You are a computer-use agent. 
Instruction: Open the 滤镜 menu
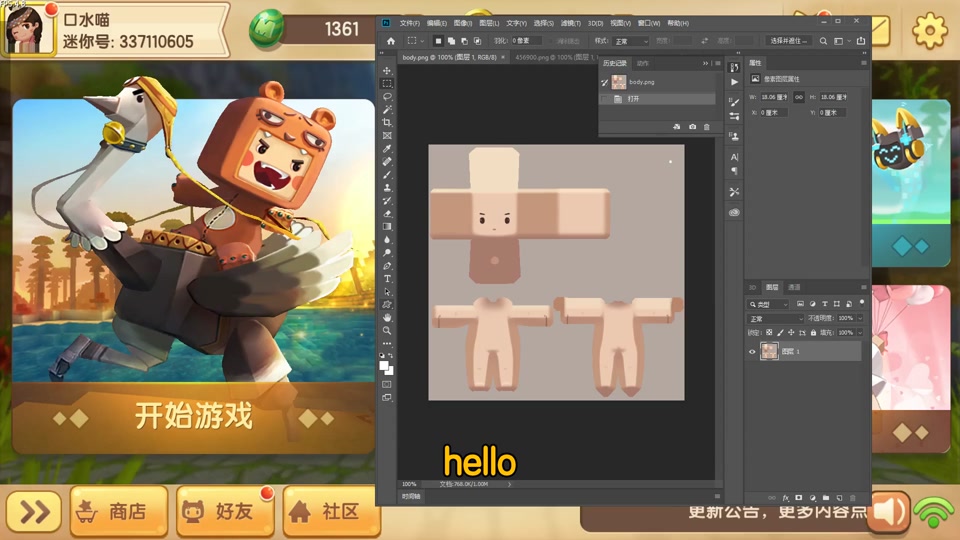[x=570, y=23]
